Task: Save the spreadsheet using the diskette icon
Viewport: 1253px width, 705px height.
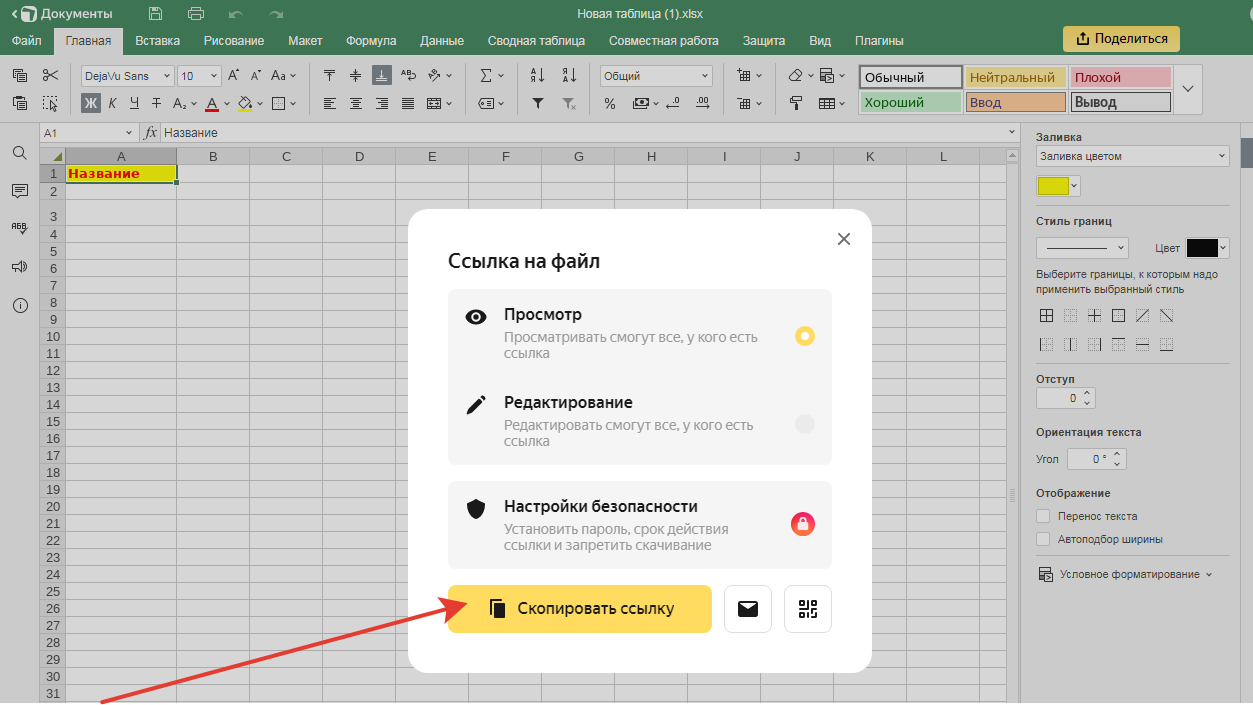Action: point(155,14)
